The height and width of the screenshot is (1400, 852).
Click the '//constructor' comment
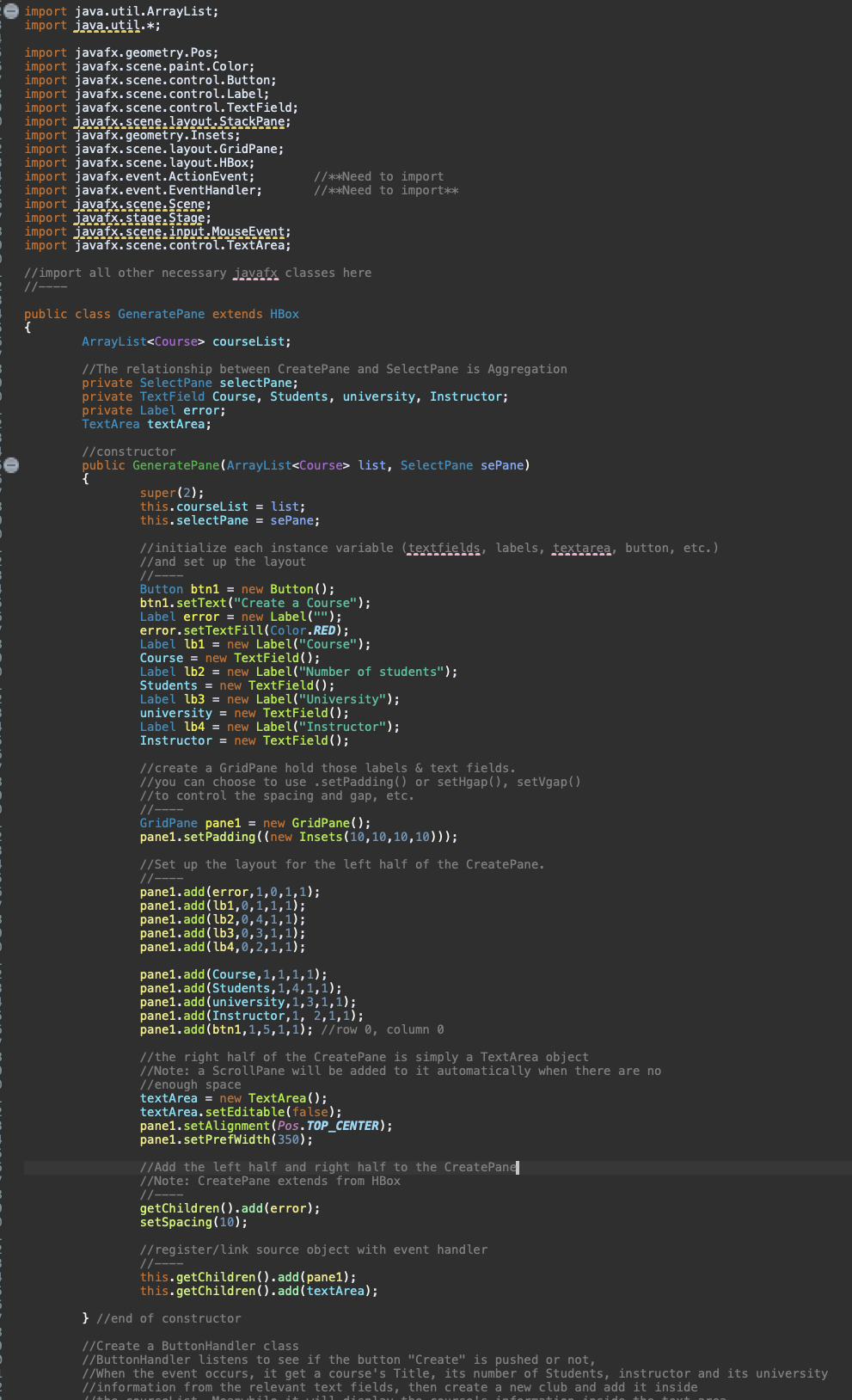[129, 451]
